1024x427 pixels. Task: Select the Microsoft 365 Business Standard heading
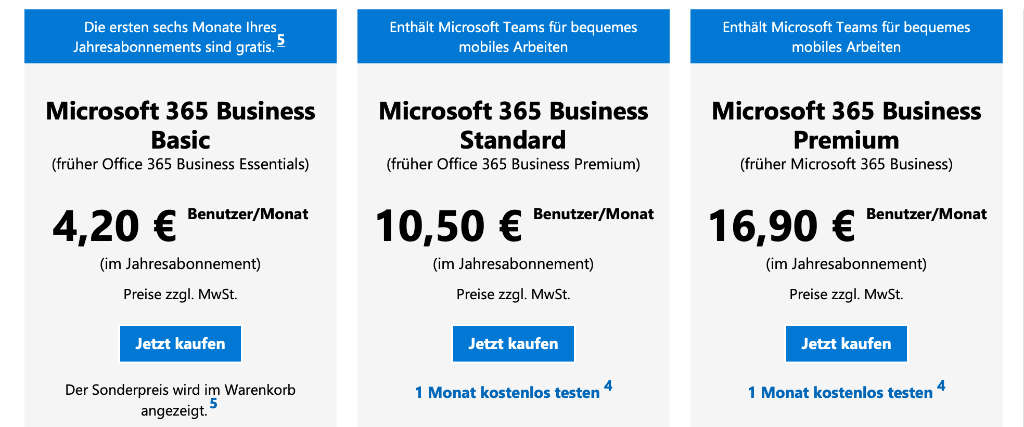[x=513, y=125]
